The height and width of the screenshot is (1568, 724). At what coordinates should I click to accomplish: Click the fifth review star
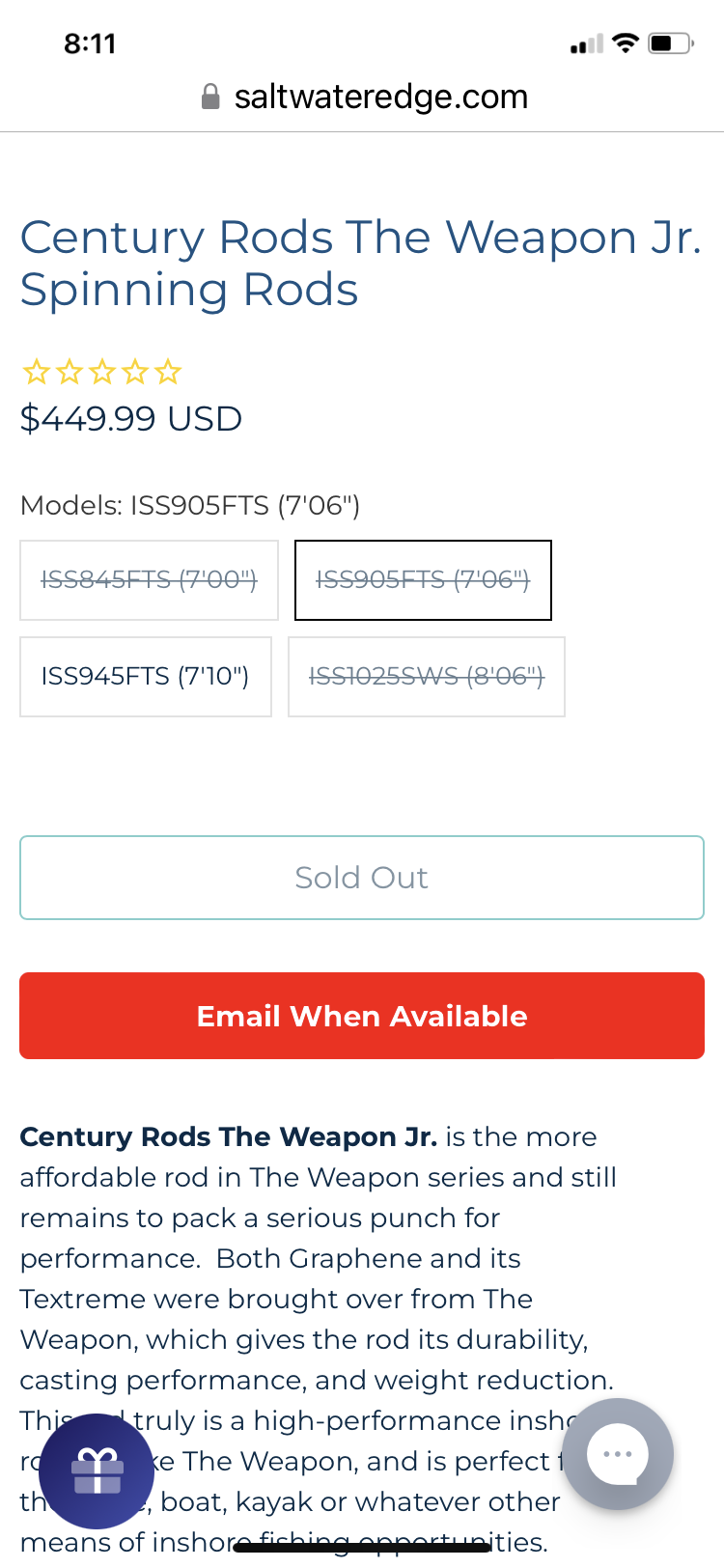[x=168, y=371]
